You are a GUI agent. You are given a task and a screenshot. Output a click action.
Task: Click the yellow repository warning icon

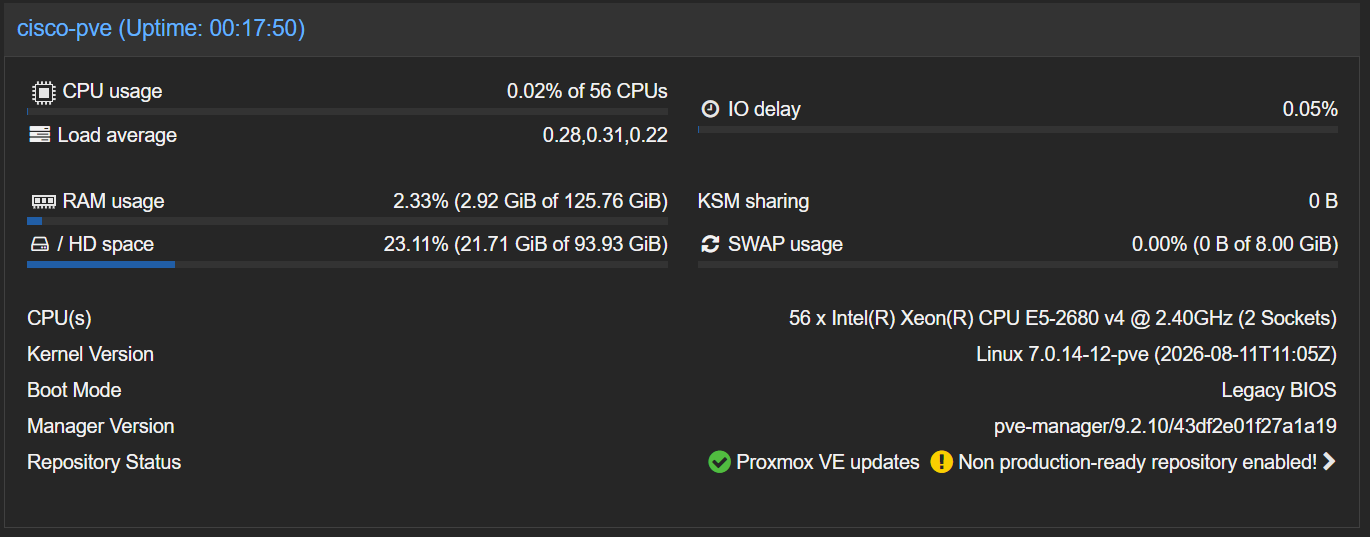point(941,462)
